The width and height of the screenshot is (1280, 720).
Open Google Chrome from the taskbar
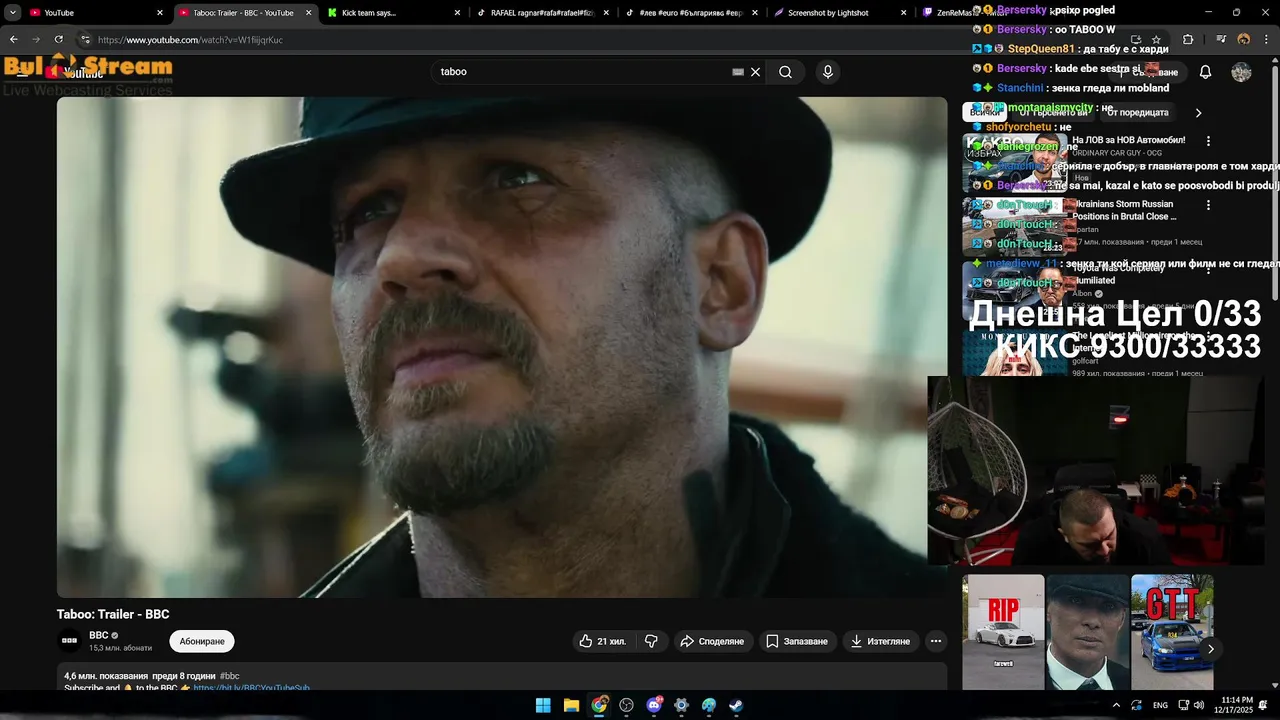(599, 705)
